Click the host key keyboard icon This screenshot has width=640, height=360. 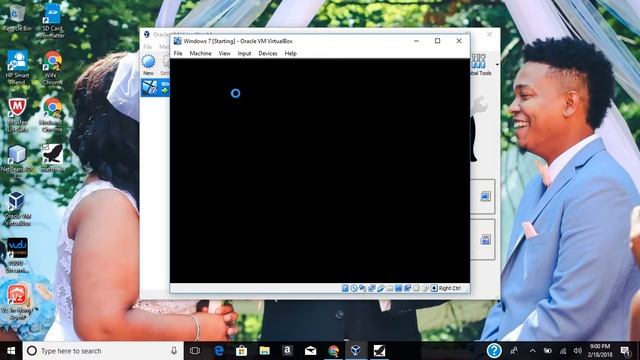tap(434, 288)
